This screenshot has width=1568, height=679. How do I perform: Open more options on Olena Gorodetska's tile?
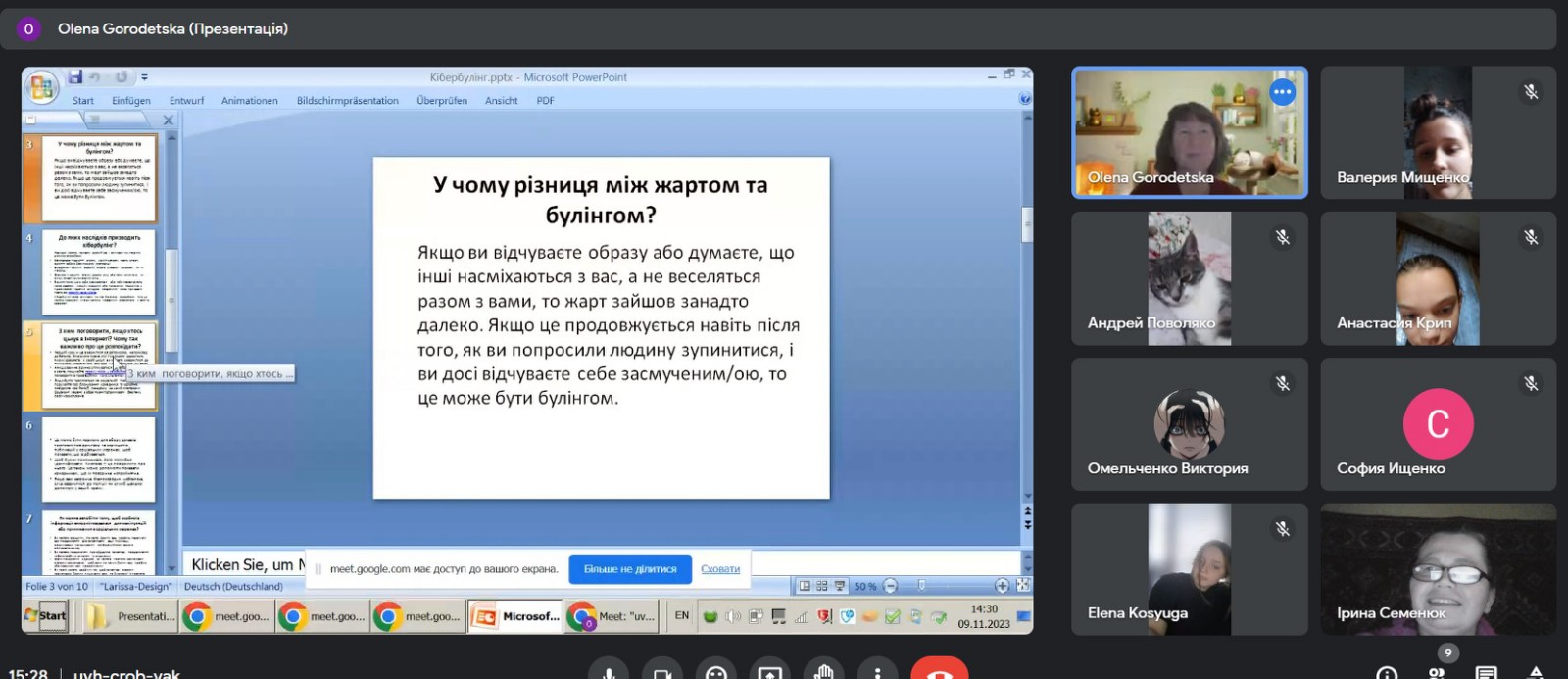tap(1282, 92)
